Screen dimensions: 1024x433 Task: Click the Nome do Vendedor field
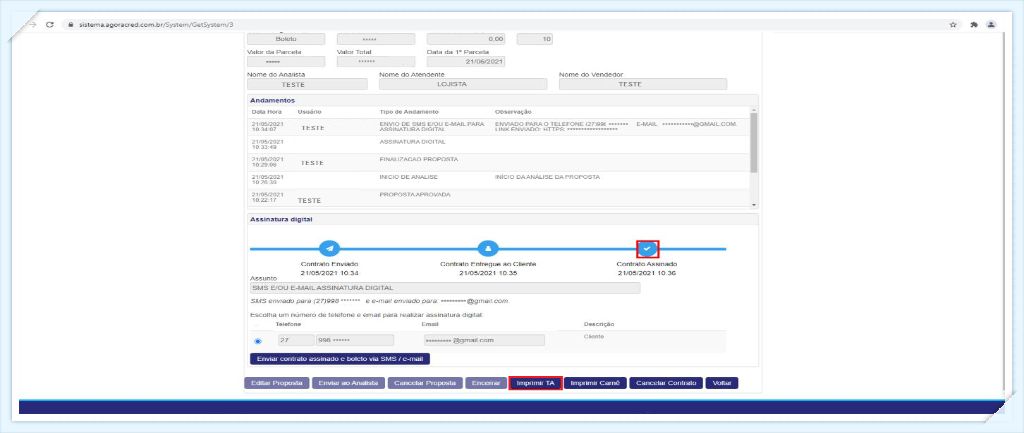point(643,84)
